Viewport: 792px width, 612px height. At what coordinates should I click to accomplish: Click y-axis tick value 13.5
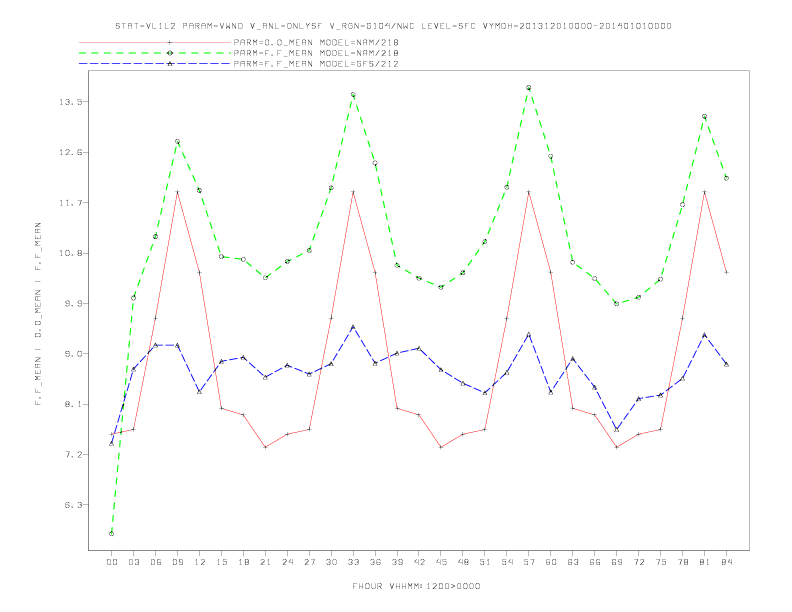coord(71,102)
